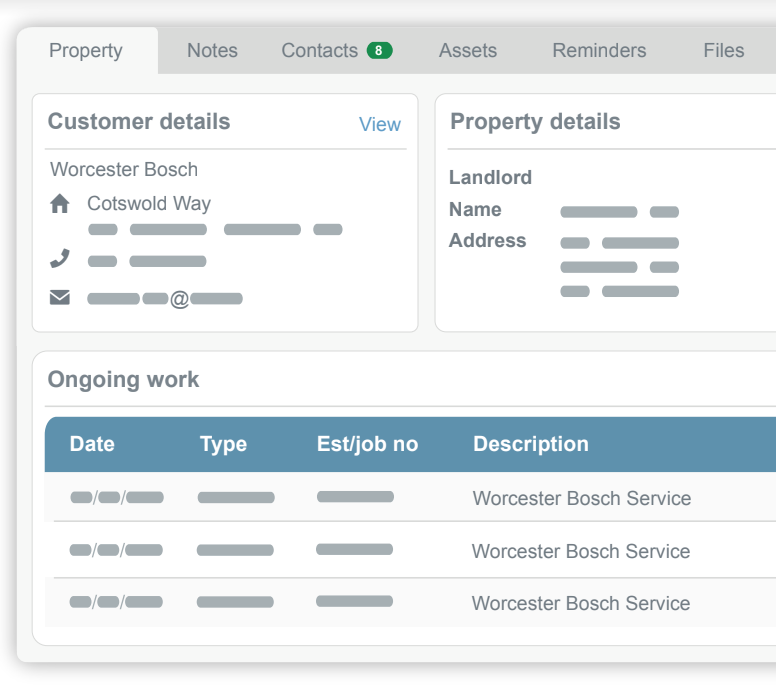Open second Worcester Bosch Service row
The width and height of the screenshot is (776, 690).
[x=410, y=550]
